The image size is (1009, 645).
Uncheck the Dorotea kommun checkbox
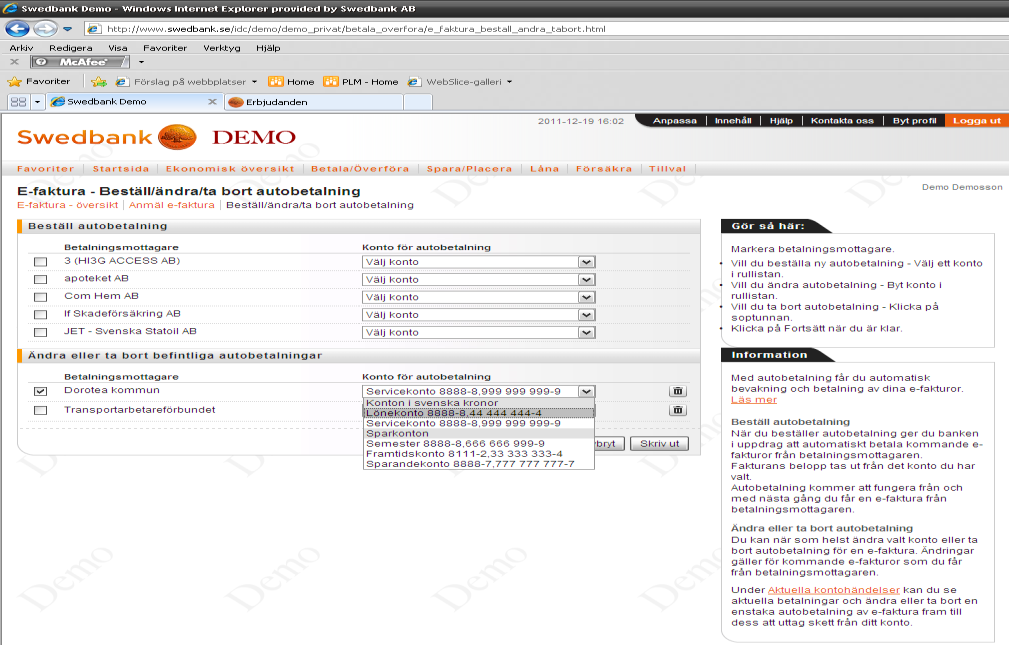41,391
